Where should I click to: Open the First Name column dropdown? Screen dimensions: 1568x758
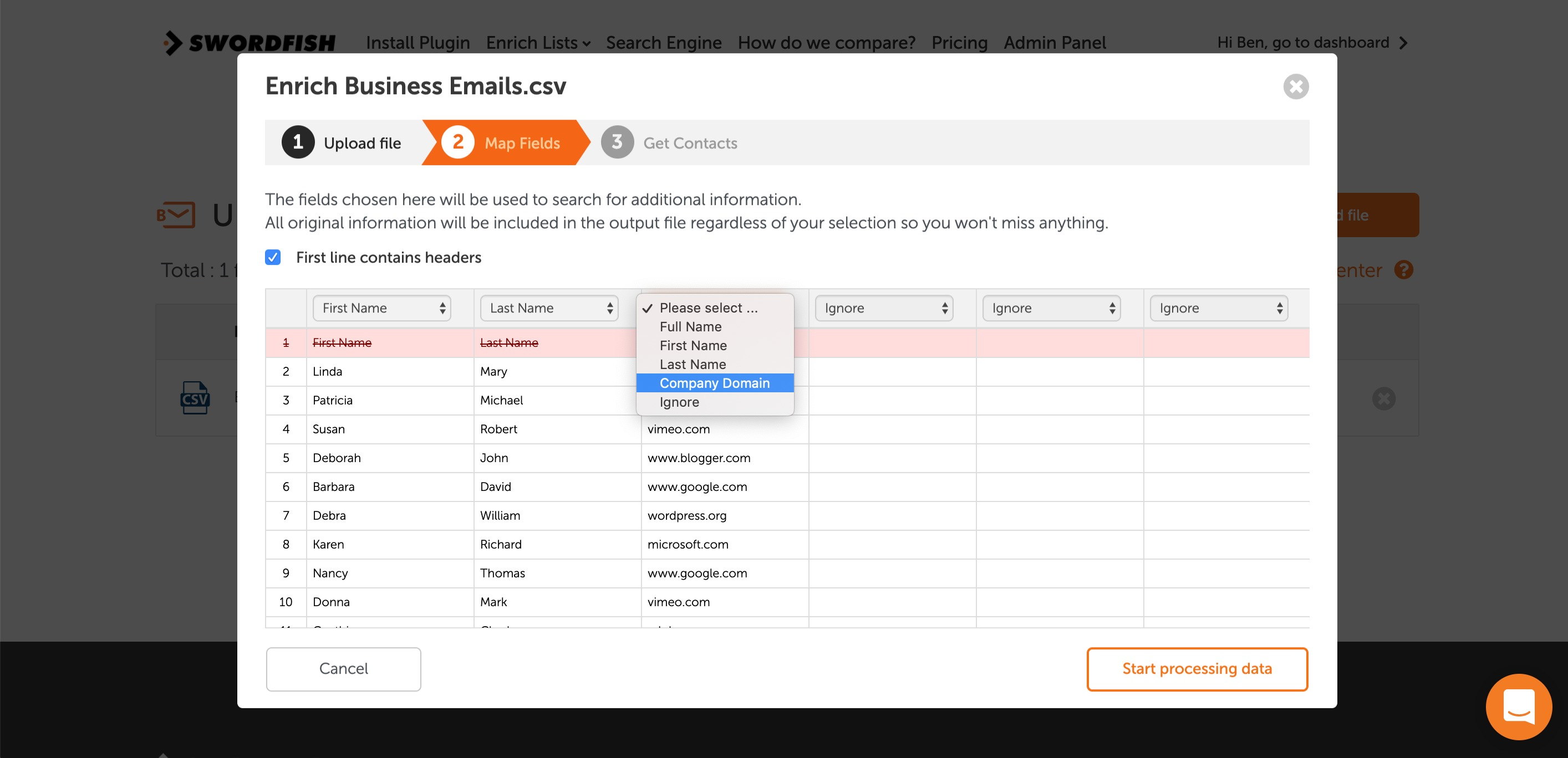pyautogui.click(x=381, y=308)
